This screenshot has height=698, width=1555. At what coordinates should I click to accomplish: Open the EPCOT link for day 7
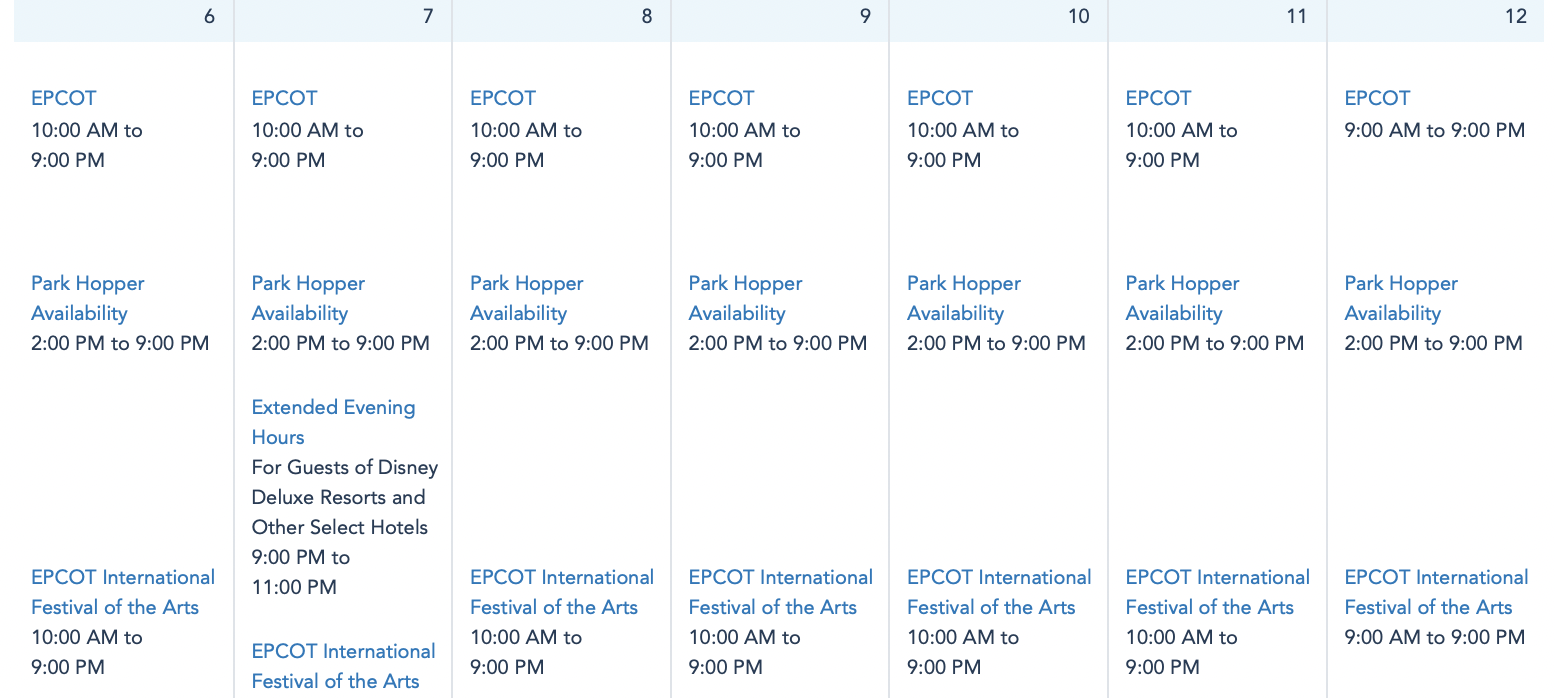pyautogui.click(x=284, y=98)
